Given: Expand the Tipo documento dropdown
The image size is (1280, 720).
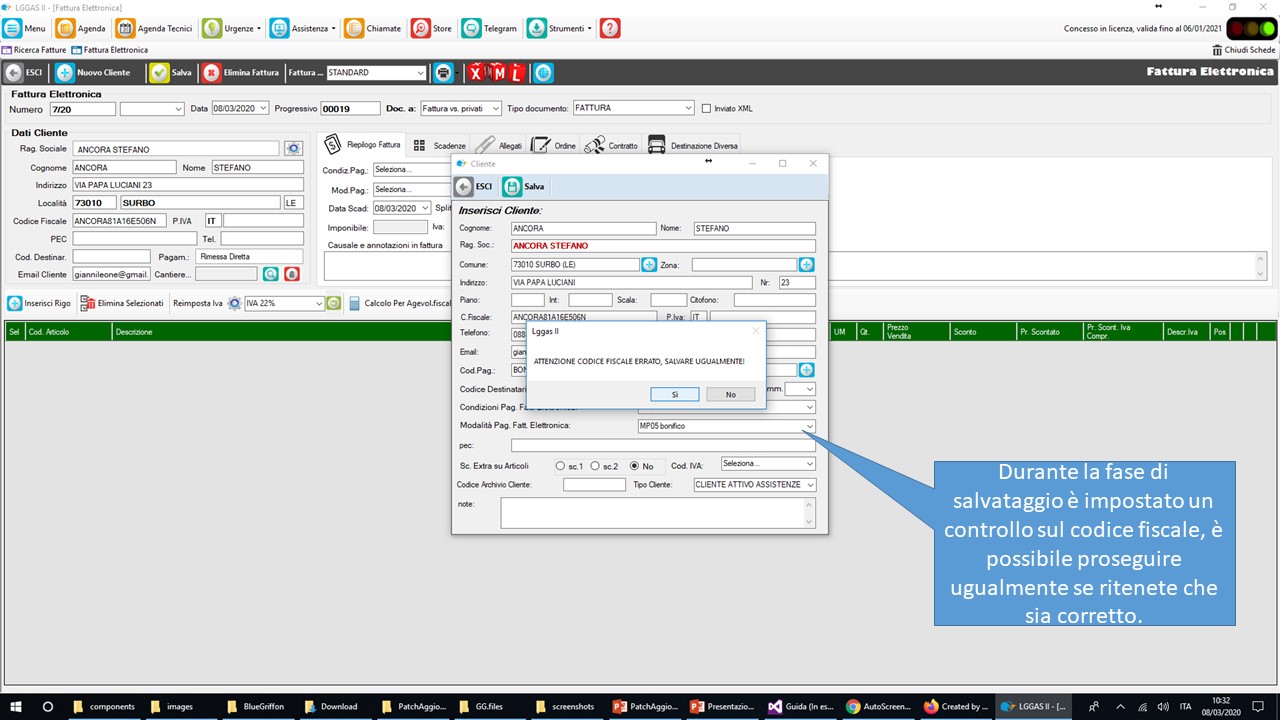Looking at the screenshot, I should (x=688, y=108).
